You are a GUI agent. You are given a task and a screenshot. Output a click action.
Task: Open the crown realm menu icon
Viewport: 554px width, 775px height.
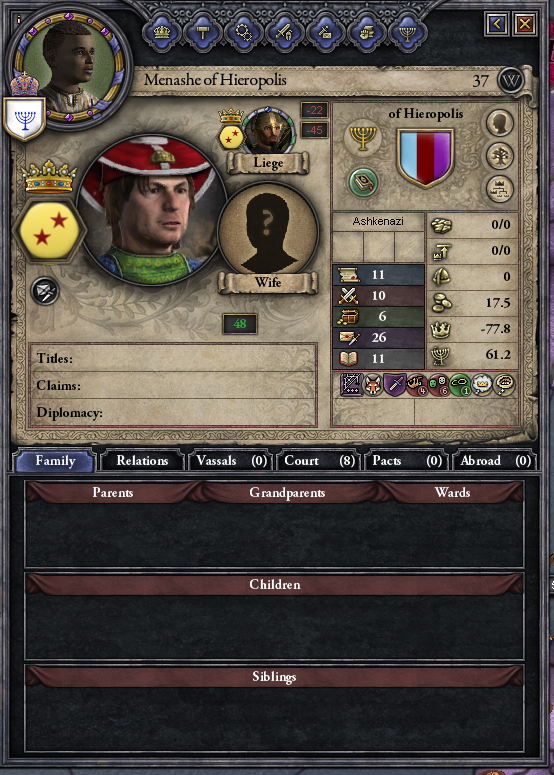(x=162, y=33)
